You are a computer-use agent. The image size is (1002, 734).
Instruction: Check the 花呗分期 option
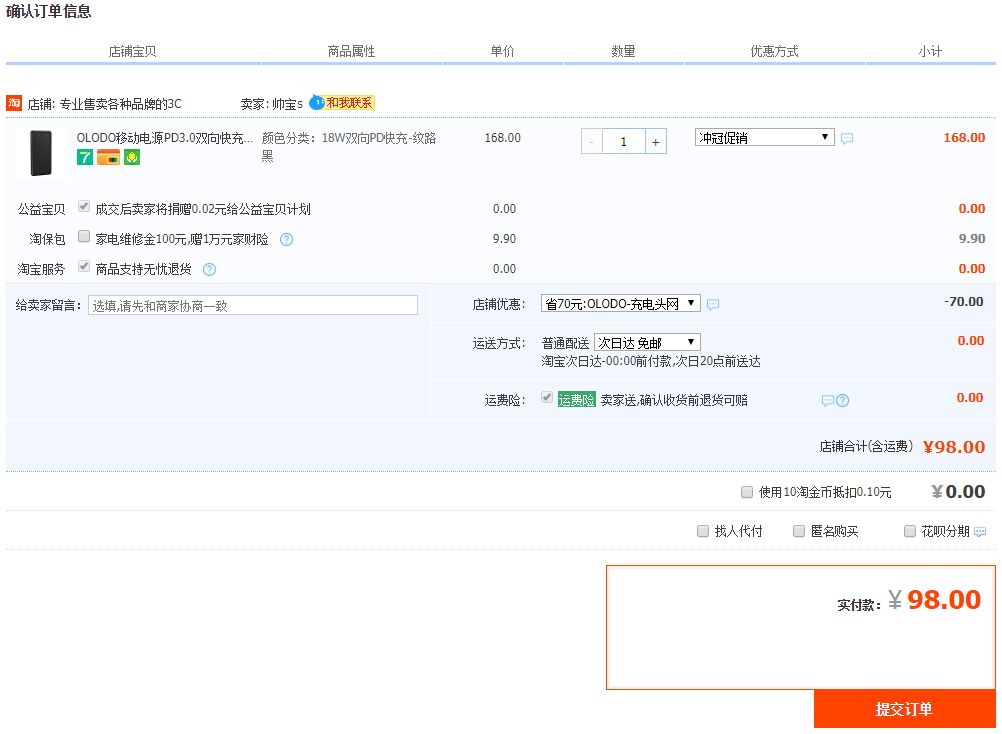click(x=910, y=531)
